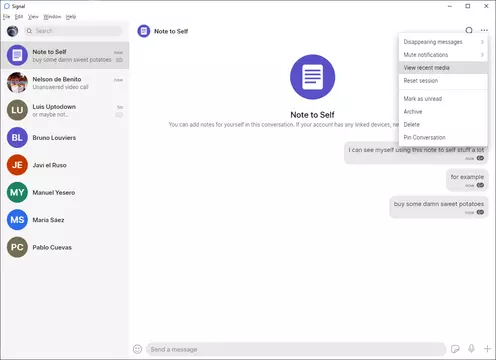Click the MY avatar circle

[x=17, y=192]
